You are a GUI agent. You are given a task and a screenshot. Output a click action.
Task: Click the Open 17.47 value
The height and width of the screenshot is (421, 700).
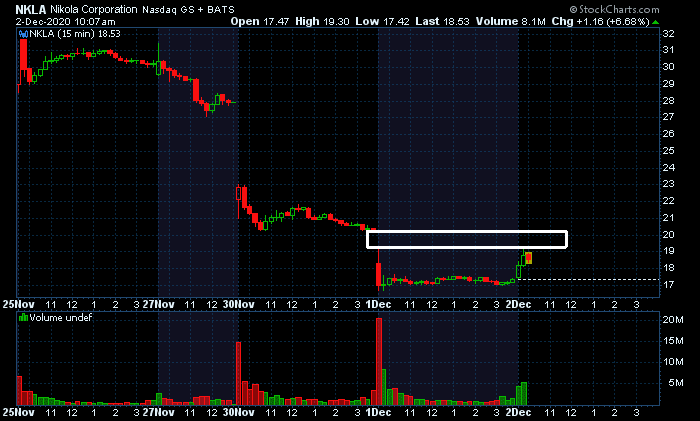click(259, 21)
